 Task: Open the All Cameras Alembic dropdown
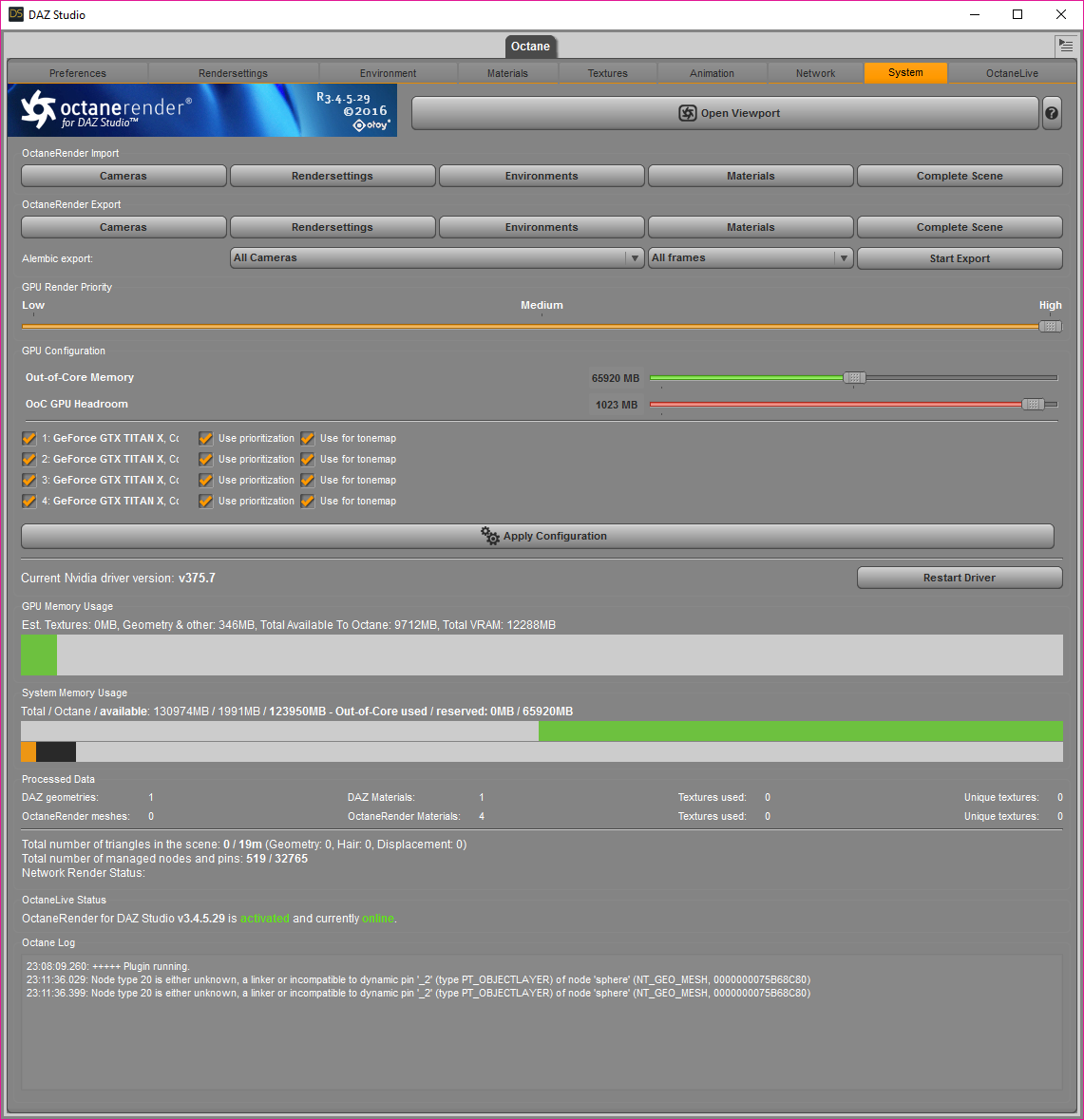(x=437, y=257)
